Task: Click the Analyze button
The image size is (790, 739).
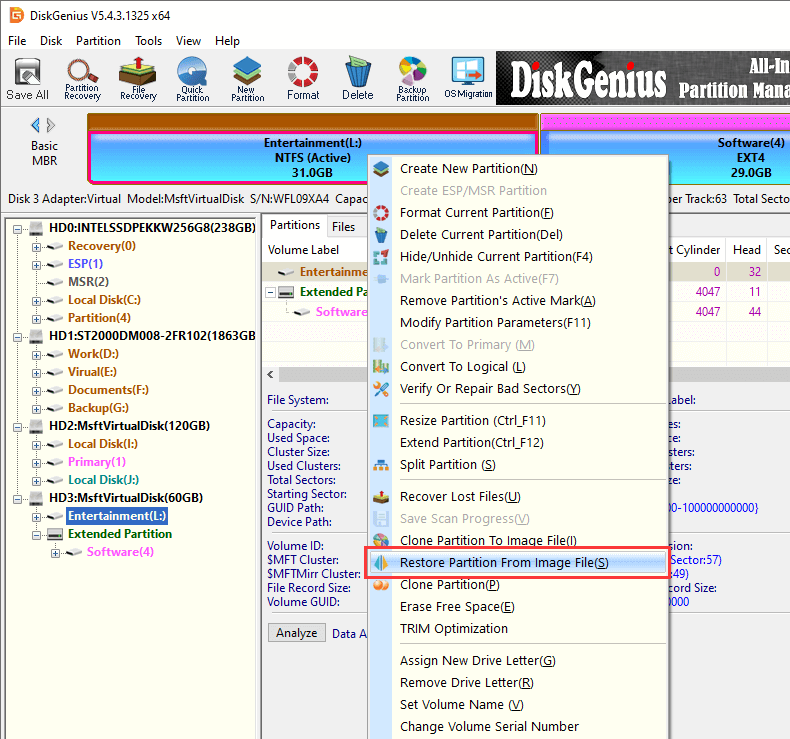Action: (x=296, y=633)
